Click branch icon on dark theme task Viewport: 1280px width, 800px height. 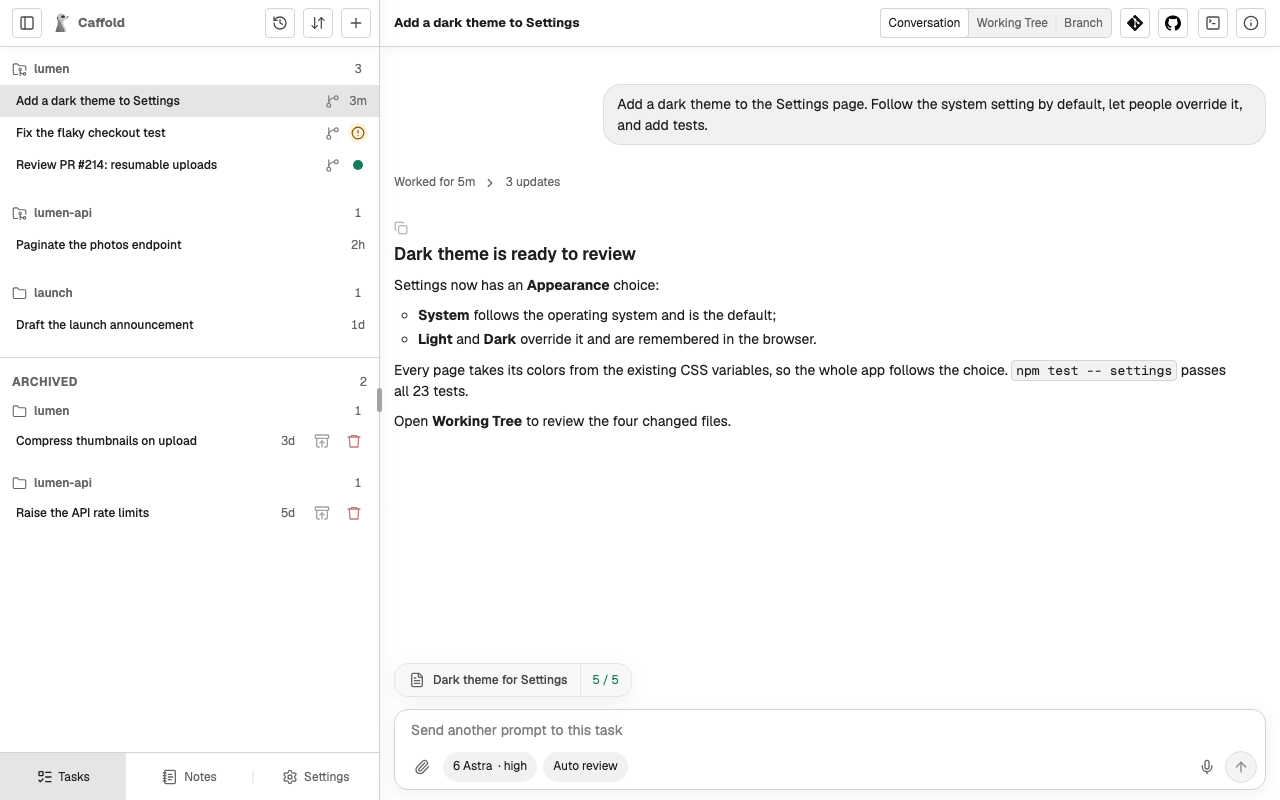332,101
